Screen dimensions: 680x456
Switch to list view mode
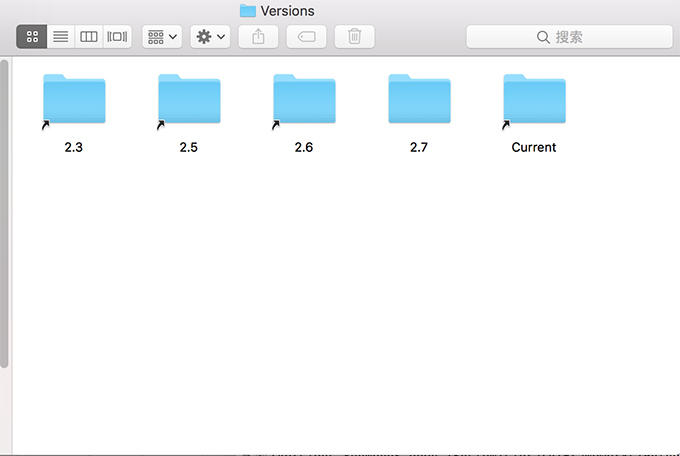(x=60, y=37)
